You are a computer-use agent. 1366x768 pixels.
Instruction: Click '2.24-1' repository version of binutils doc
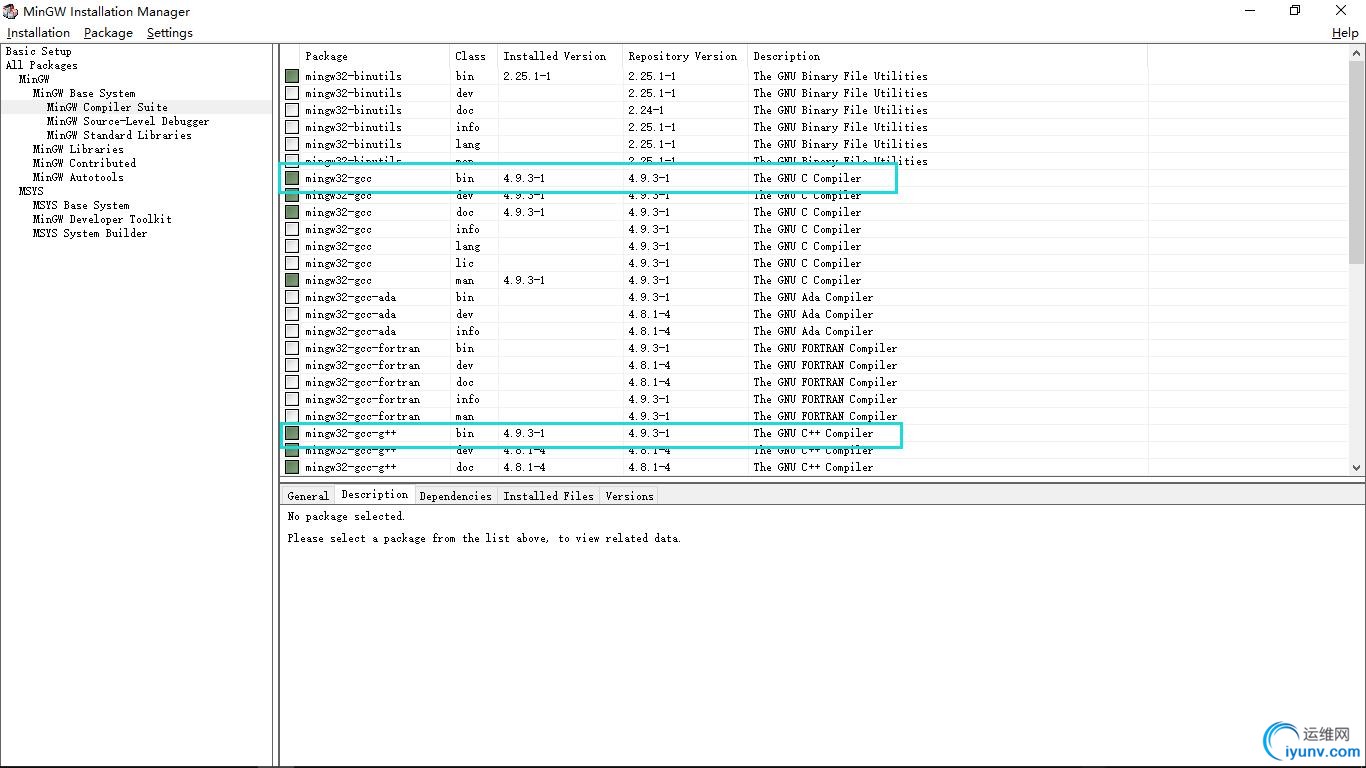(646, 110)
